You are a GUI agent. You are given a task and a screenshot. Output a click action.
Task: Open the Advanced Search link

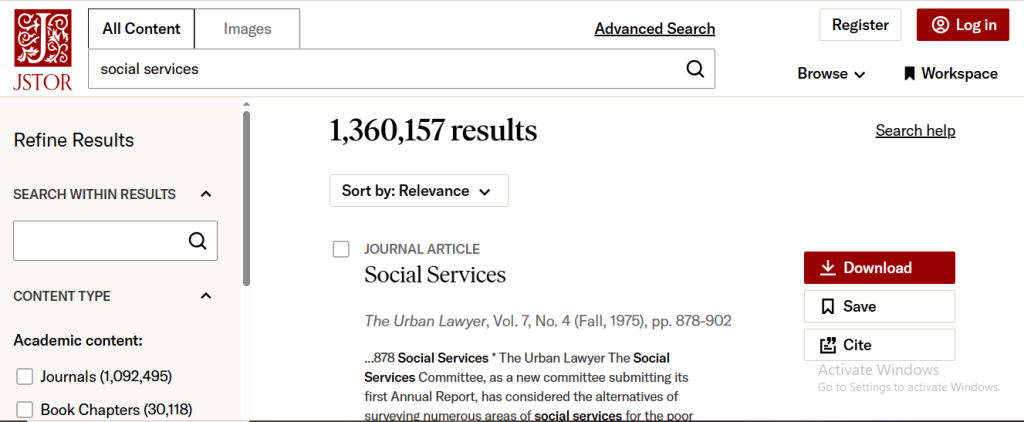(x=654, y=29)
